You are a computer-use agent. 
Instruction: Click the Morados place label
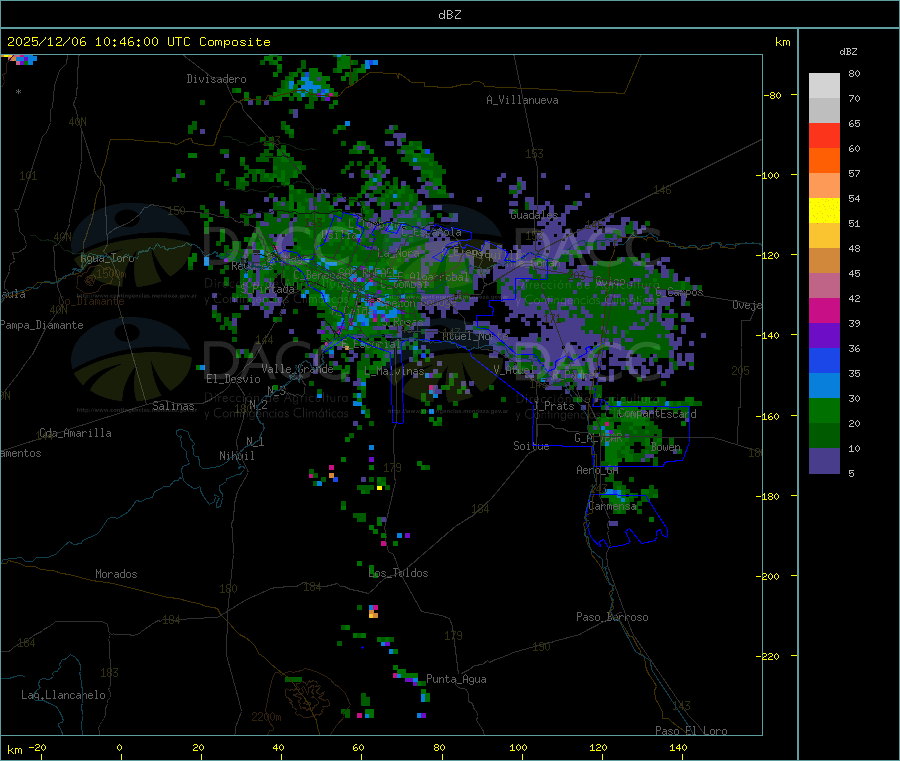pos(116,574)
